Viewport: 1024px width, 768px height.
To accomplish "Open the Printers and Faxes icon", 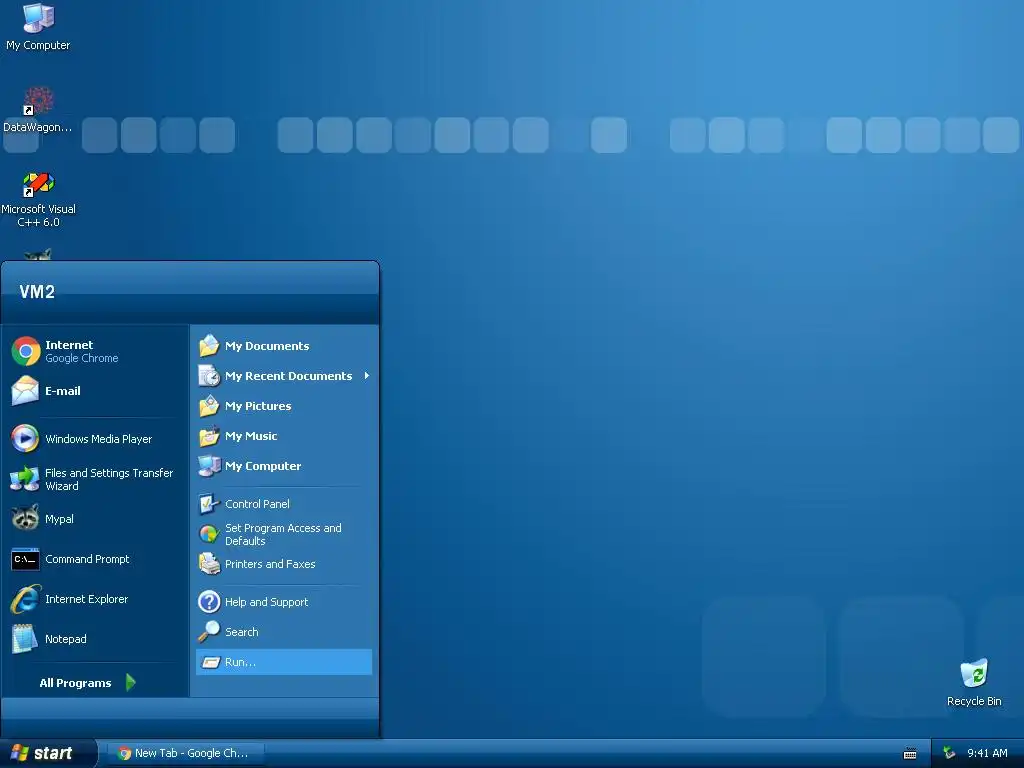I will click(x=209, y=564).
